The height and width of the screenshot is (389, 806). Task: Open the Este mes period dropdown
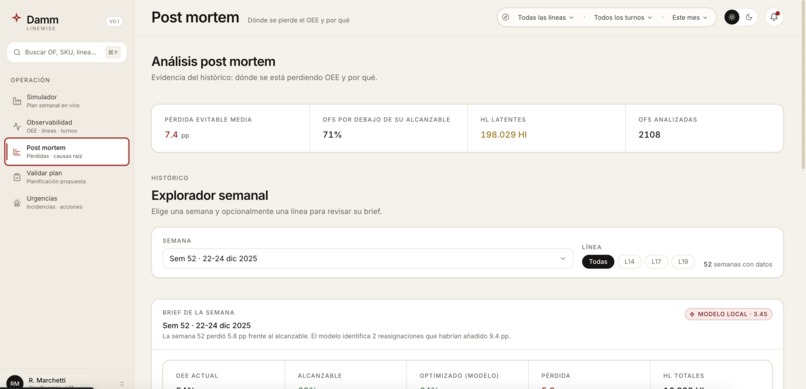(x=690, y=17)
